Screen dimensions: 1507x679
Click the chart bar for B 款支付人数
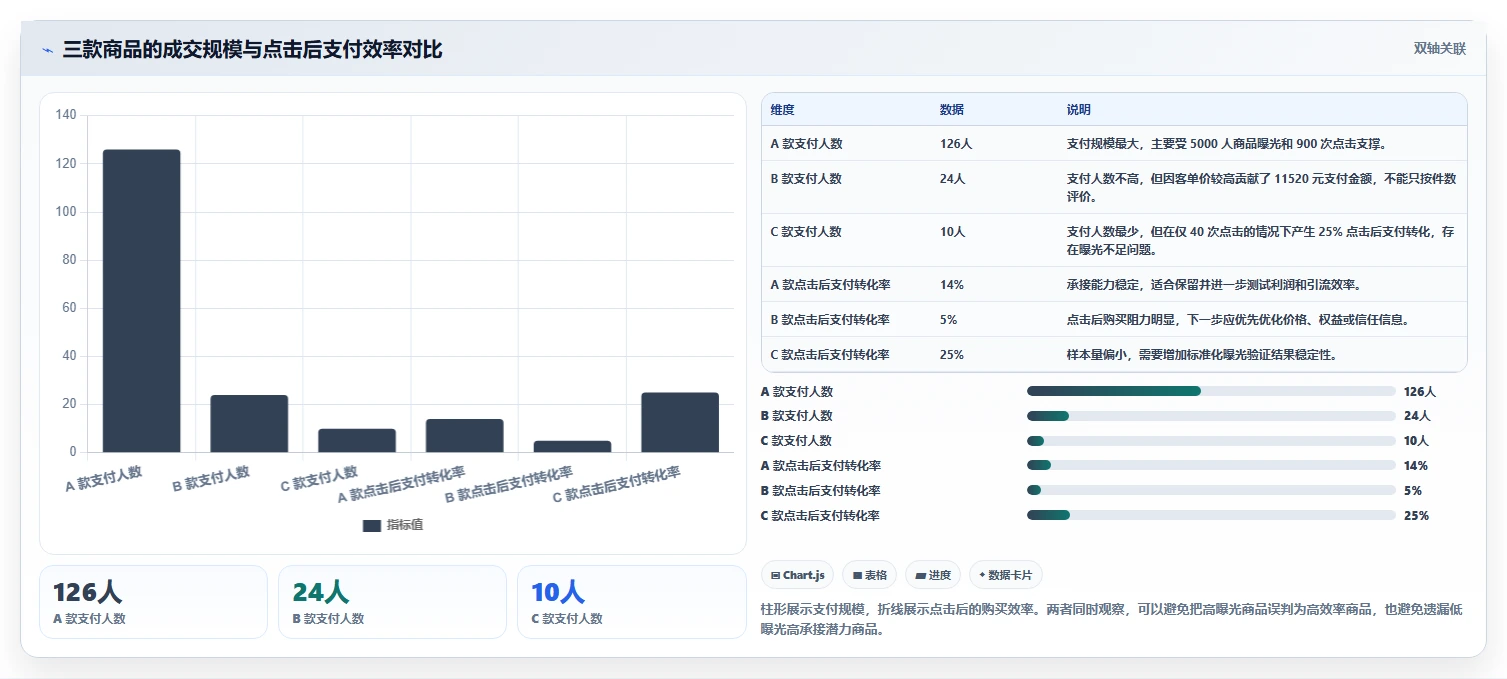pos(249,424)
